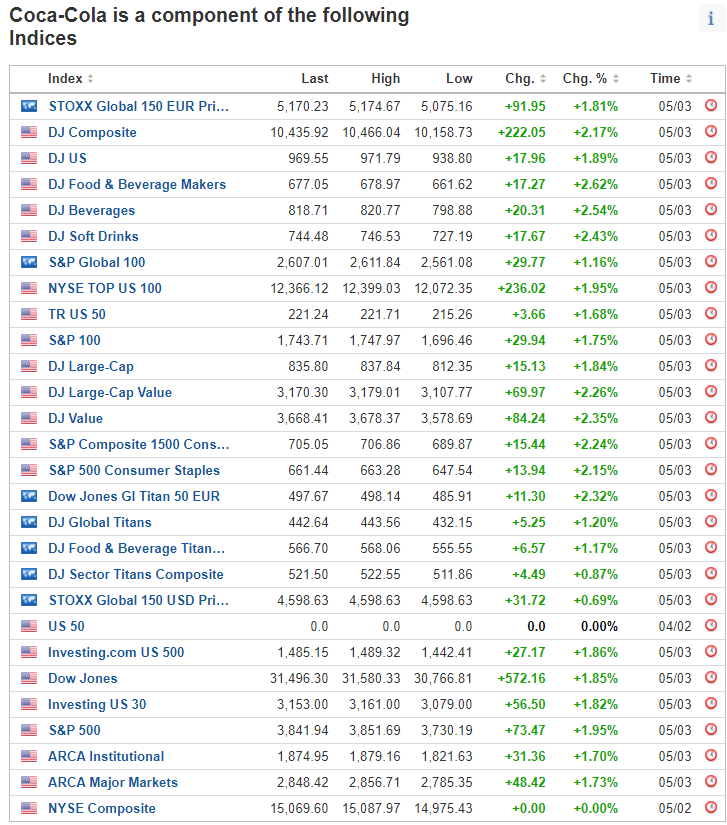
Task: Sort the table by Time column
Action: tap(671, 79)
